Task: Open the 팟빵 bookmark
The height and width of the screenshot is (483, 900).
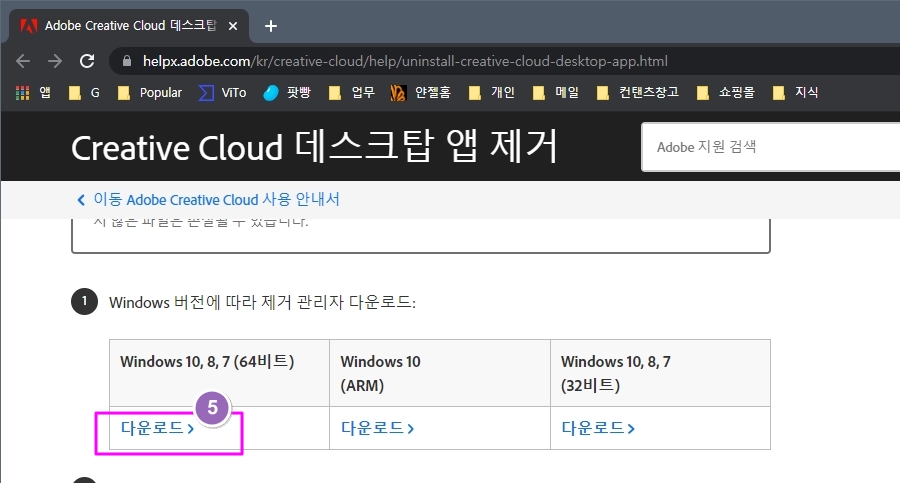Action: [286, 92]
